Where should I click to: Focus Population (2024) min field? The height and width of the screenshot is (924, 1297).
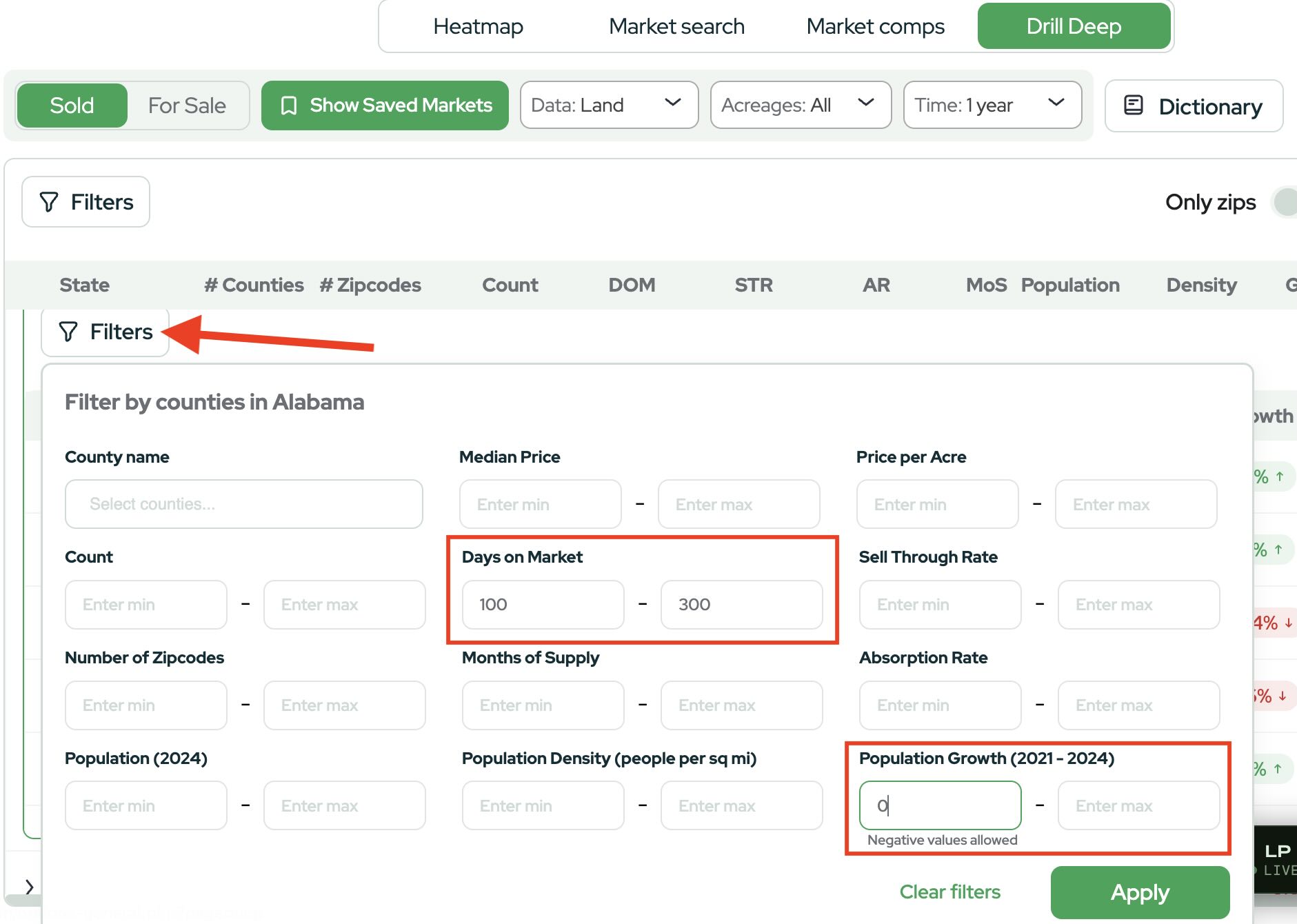(146, 805)
